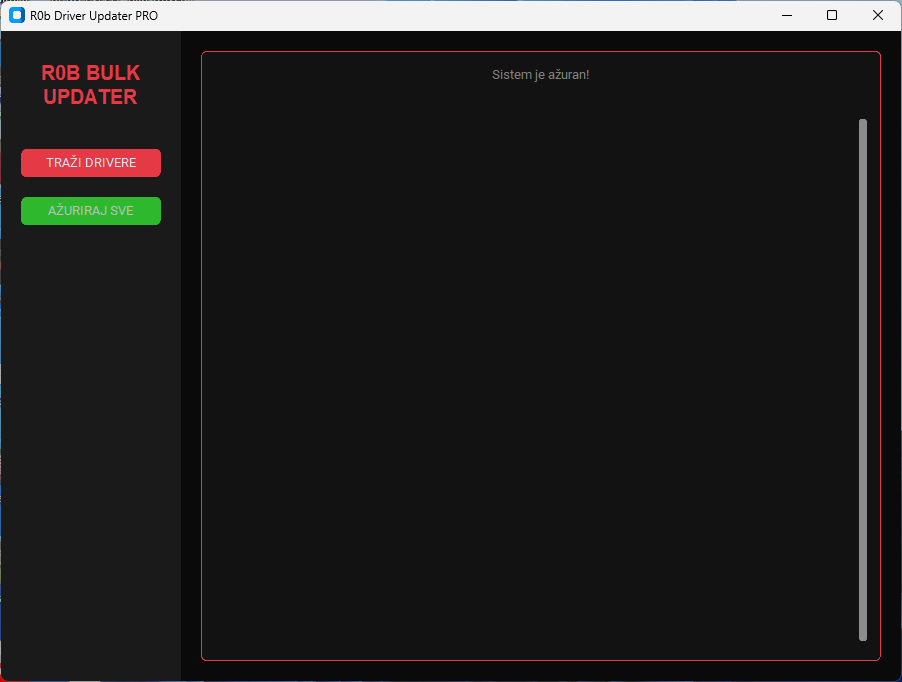The image size is (902, 682).
Task: Close the R0b Driver Updater PRO window
Action: point(878,16)
